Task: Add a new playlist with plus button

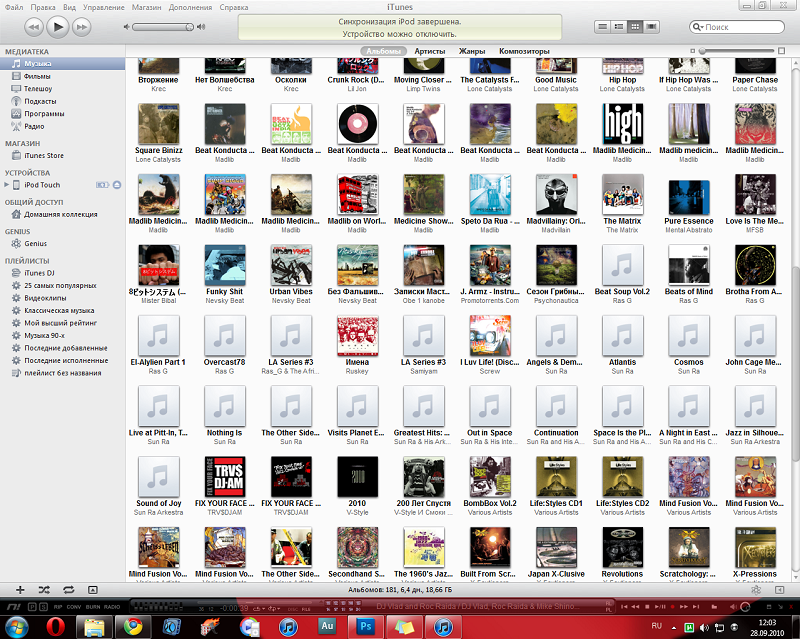Action: click(x=20, y=590)
